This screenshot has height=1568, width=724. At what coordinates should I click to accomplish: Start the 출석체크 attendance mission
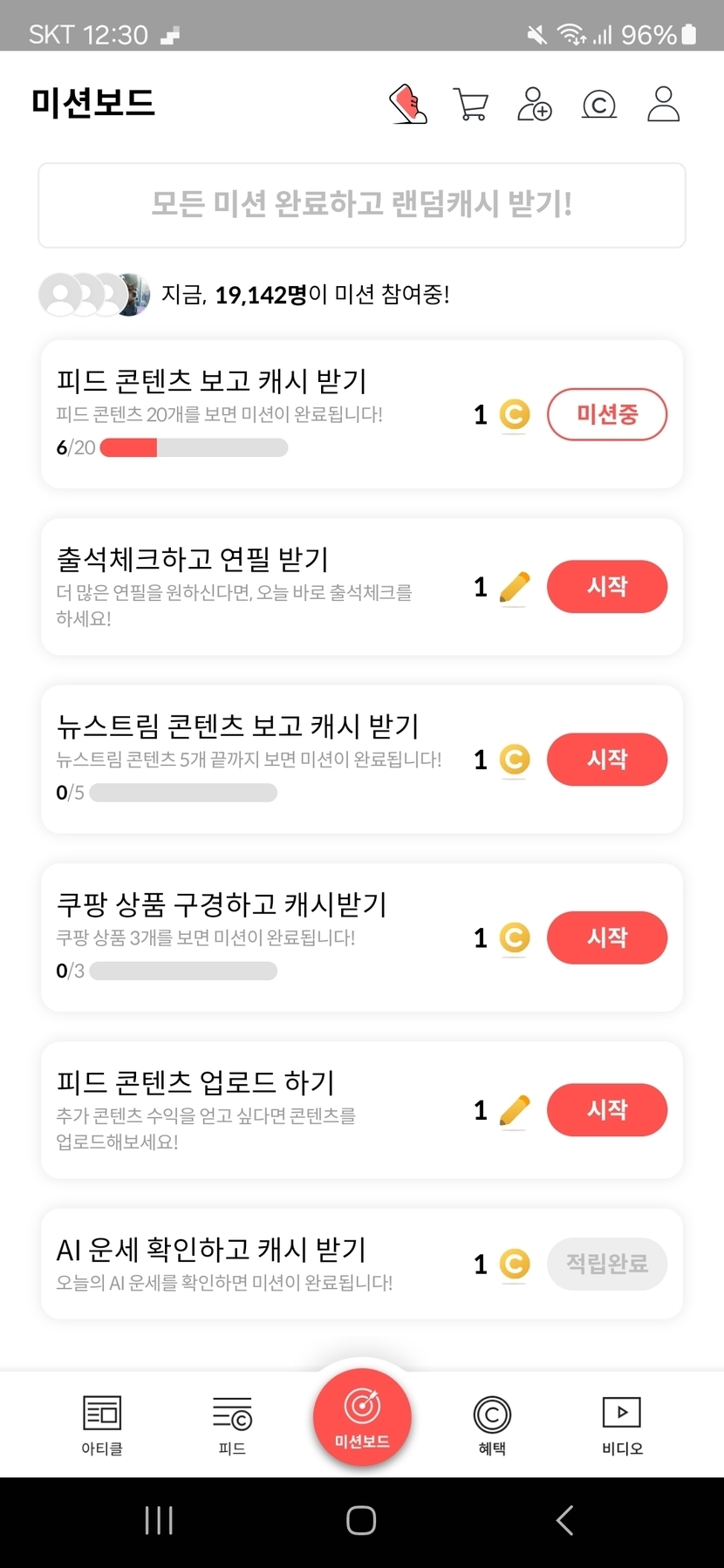click(607, 587)
